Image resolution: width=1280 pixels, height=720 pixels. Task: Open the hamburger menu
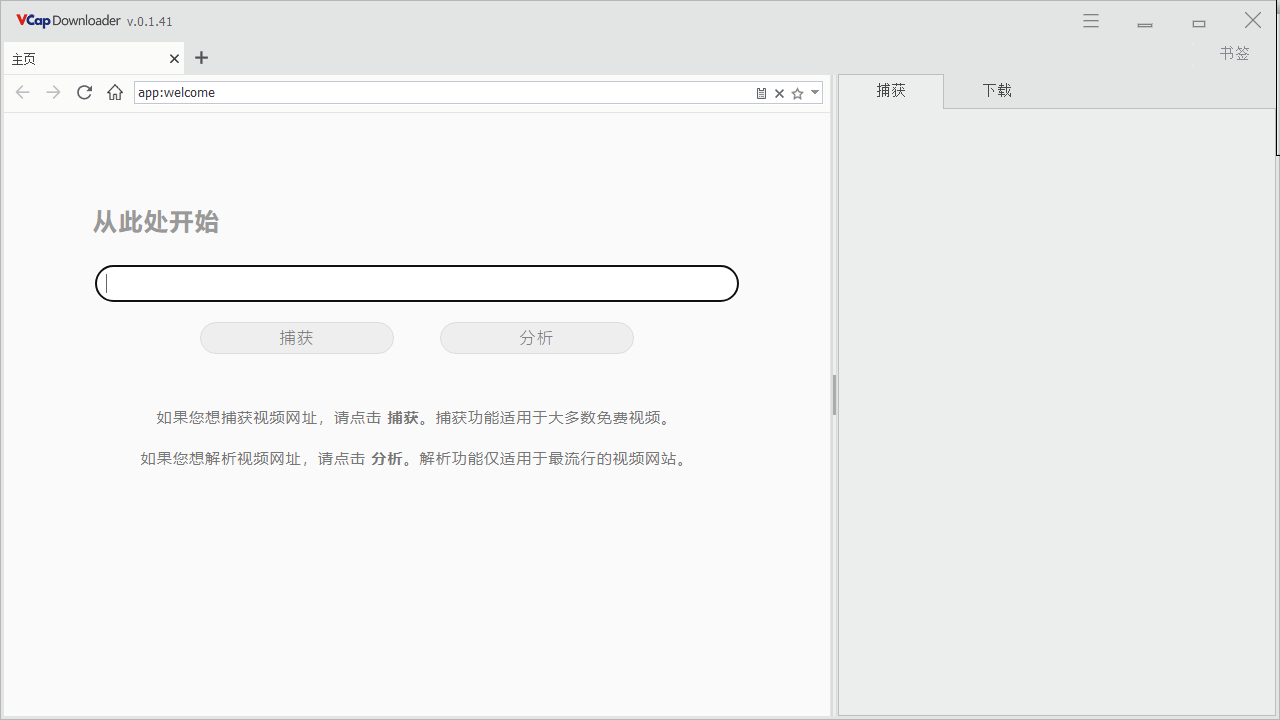coord(1090,20)
